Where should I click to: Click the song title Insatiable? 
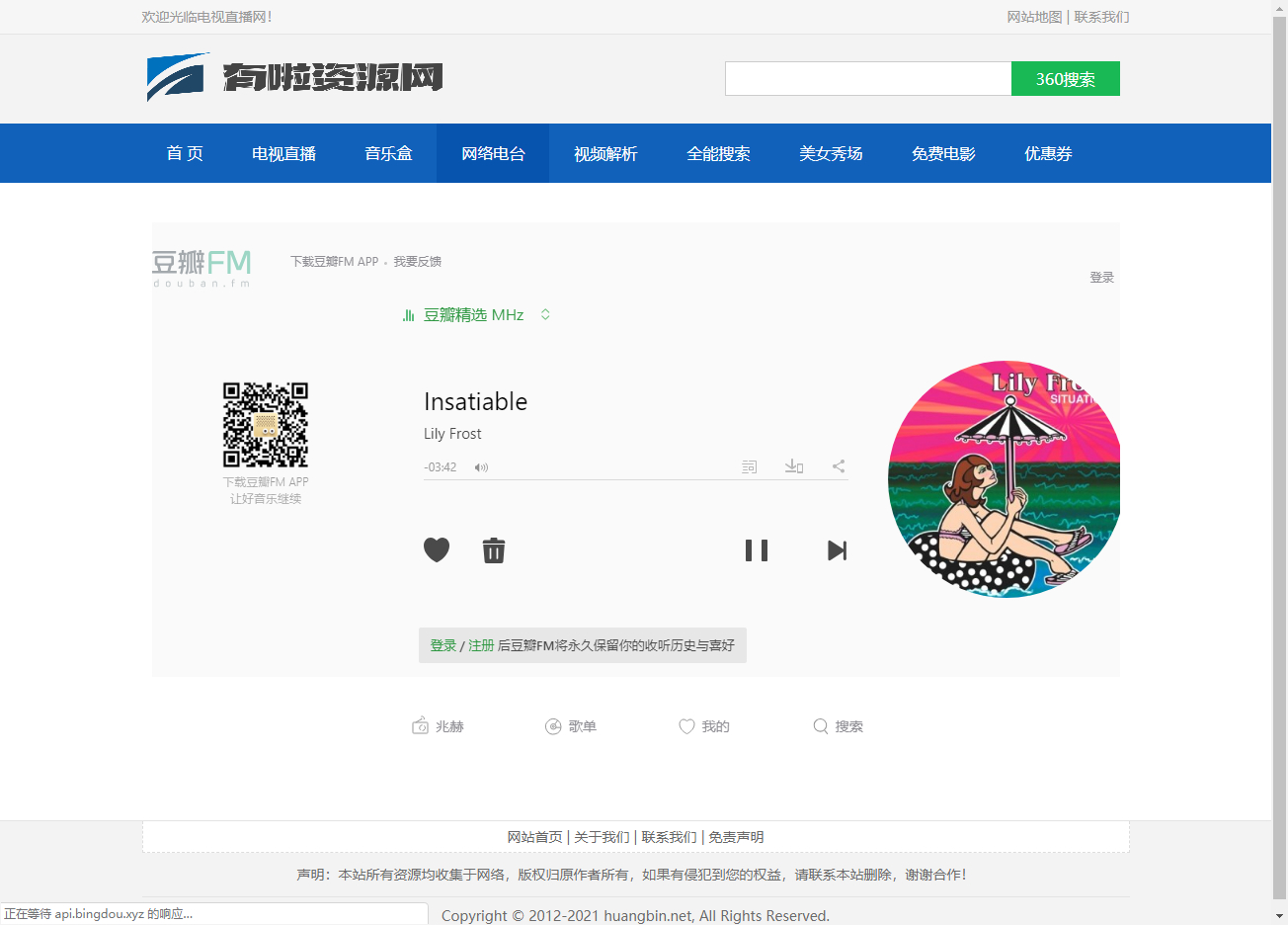pyautogui.click(x=476, y=402)
